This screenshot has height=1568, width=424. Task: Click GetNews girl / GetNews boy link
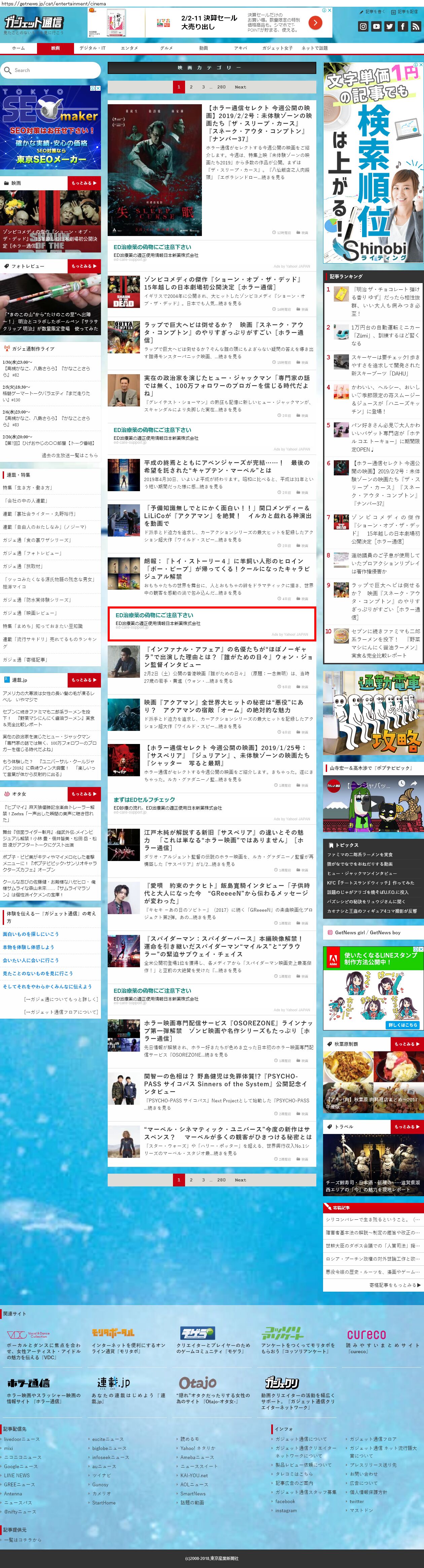367,933
